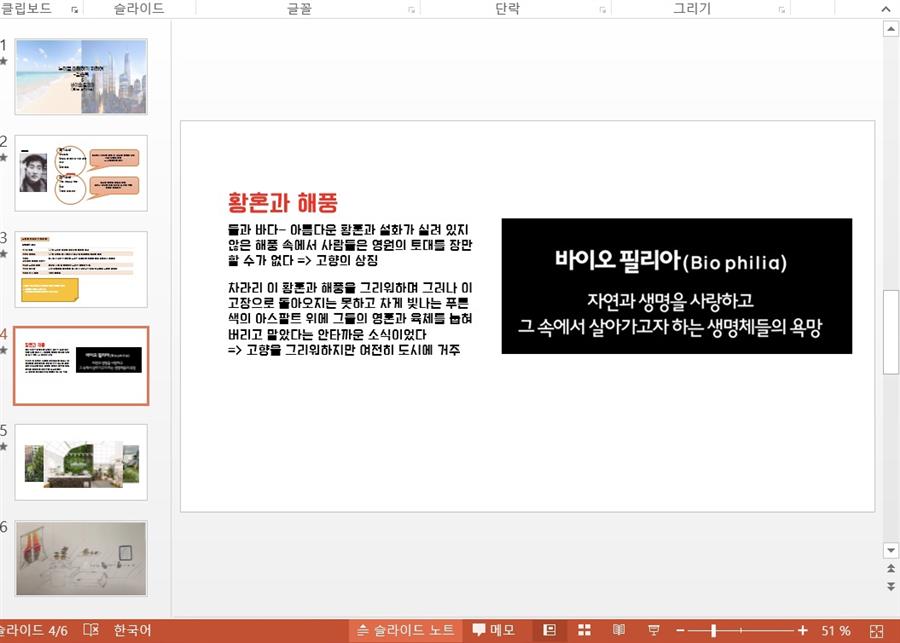
Task: Select slide 2 portrait thumbnail
Action: [81, 173]
